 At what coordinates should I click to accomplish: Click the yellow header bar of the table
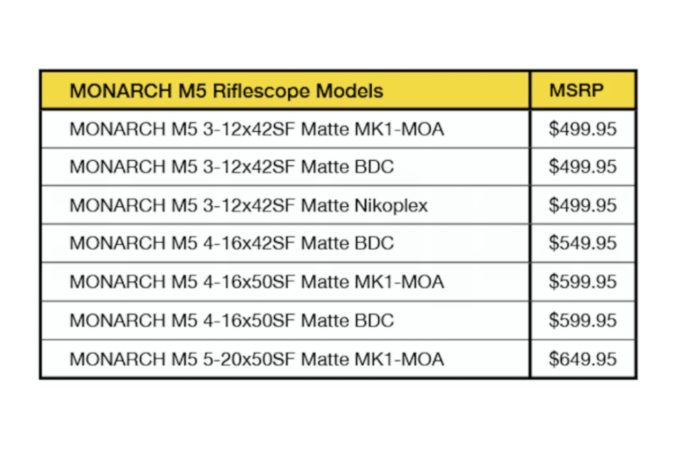338,90
